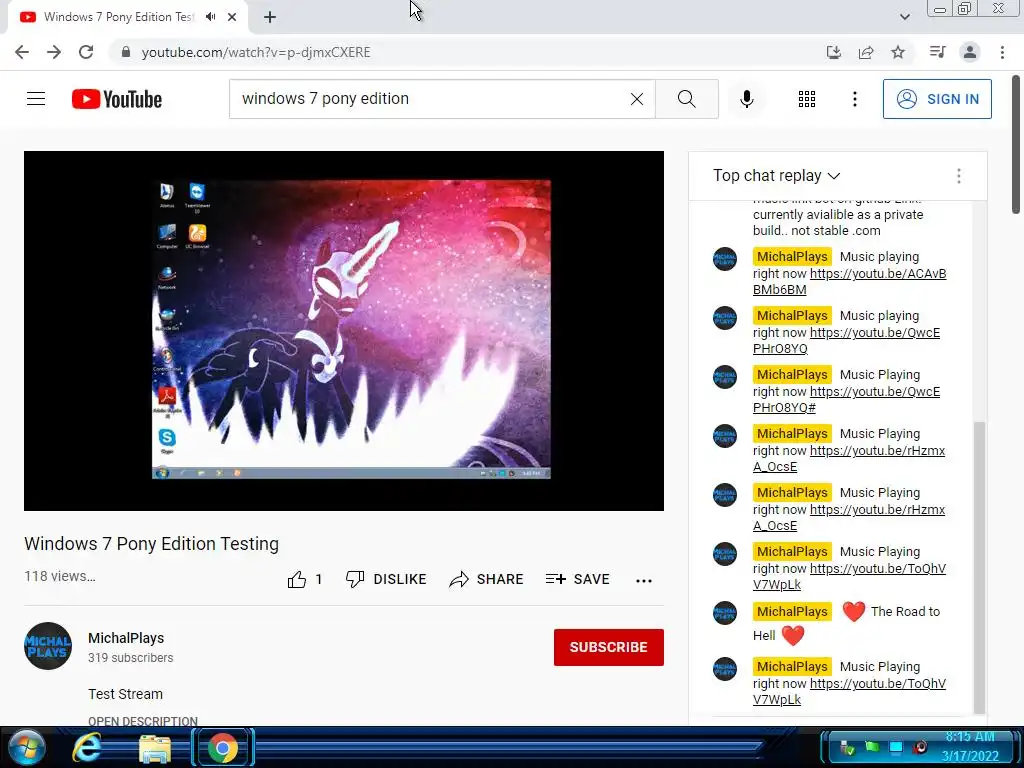
Task: Click the video title text
Action: (x=152, y=543)
